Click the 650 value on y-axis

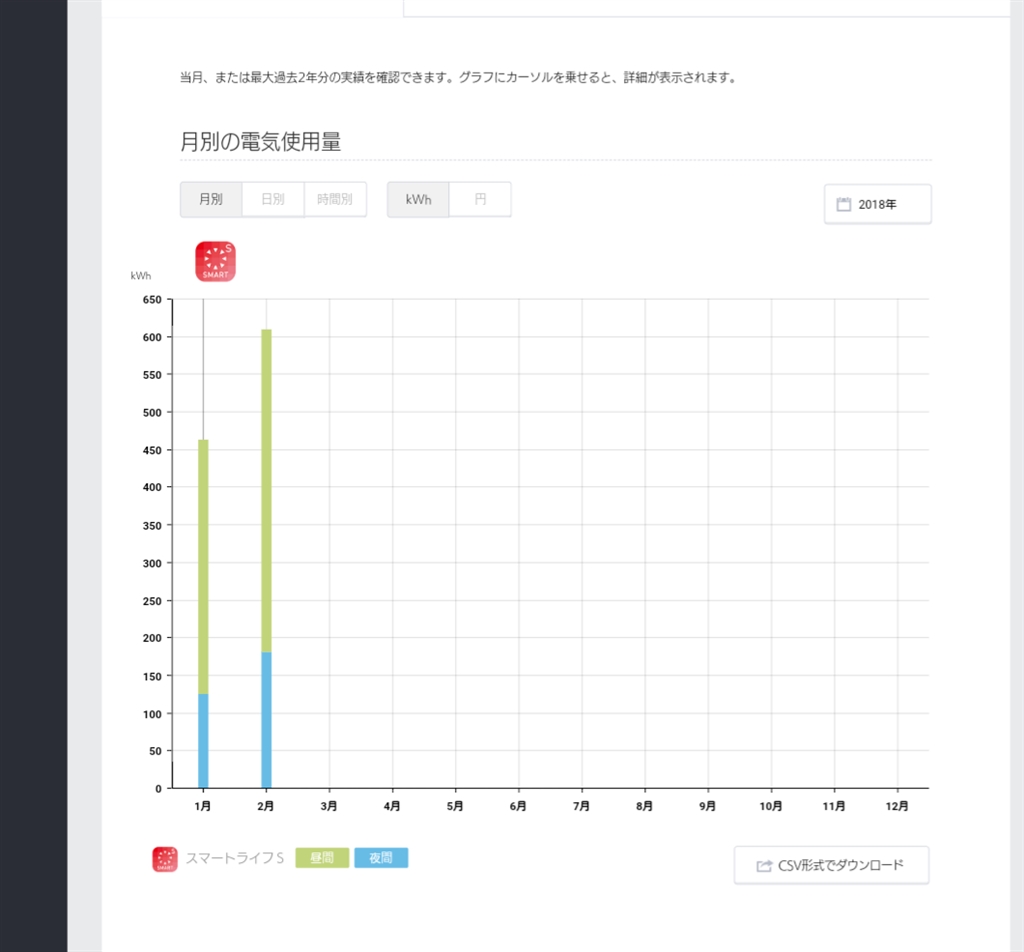(x=152, y=300)
